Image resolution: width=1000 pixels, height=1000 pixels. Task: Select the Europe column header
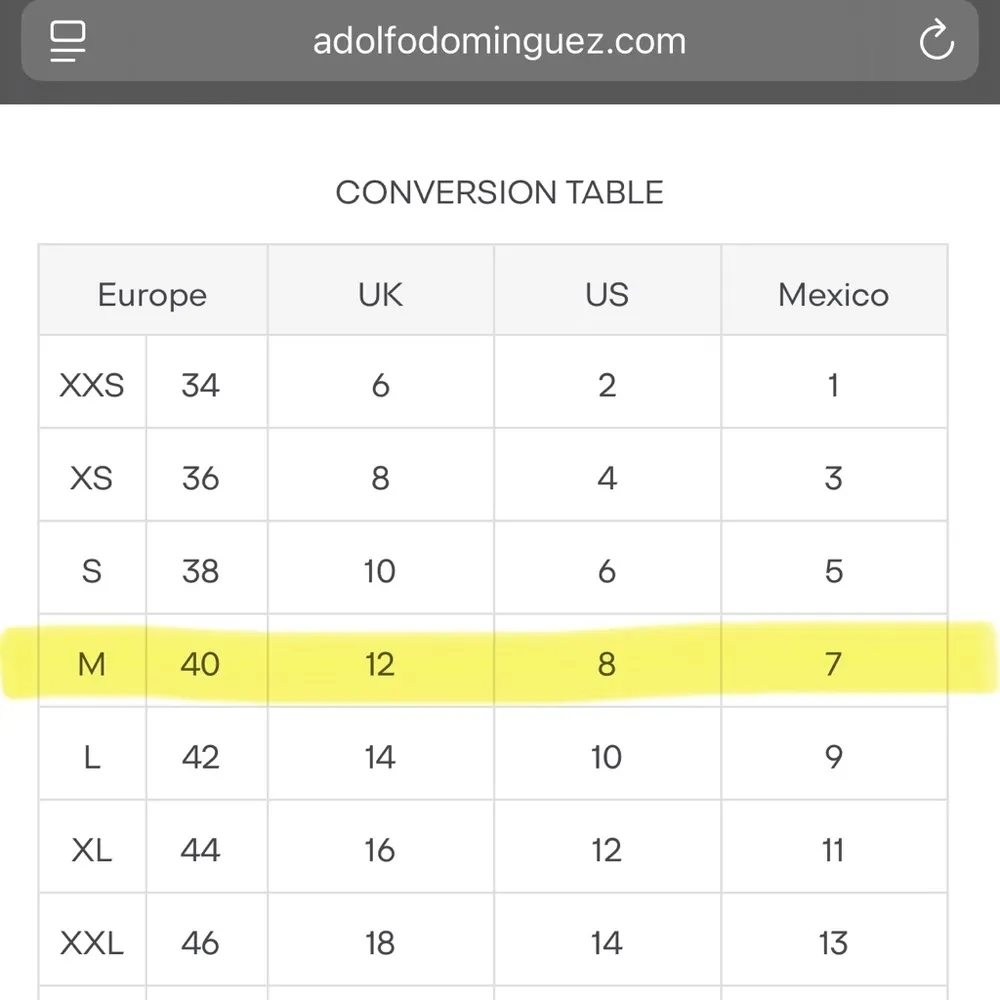152,295
